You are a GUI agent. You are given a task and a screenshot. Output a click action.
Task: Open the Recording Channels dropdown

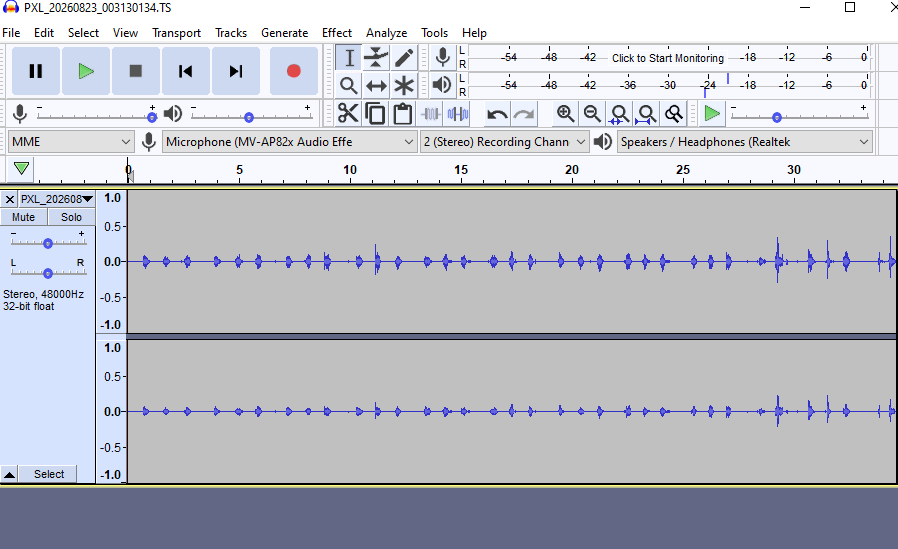(x=504, y=141)
